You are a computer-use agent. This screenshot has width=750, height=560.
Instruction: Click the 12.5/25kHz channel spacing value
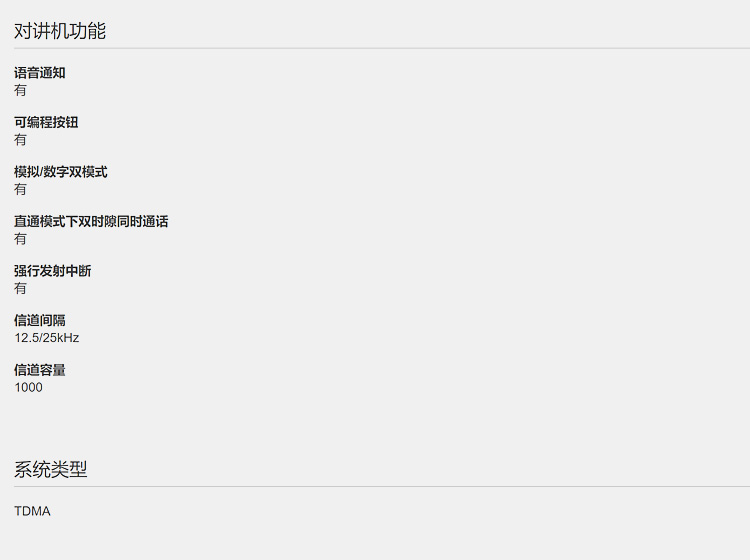(46, 338)
